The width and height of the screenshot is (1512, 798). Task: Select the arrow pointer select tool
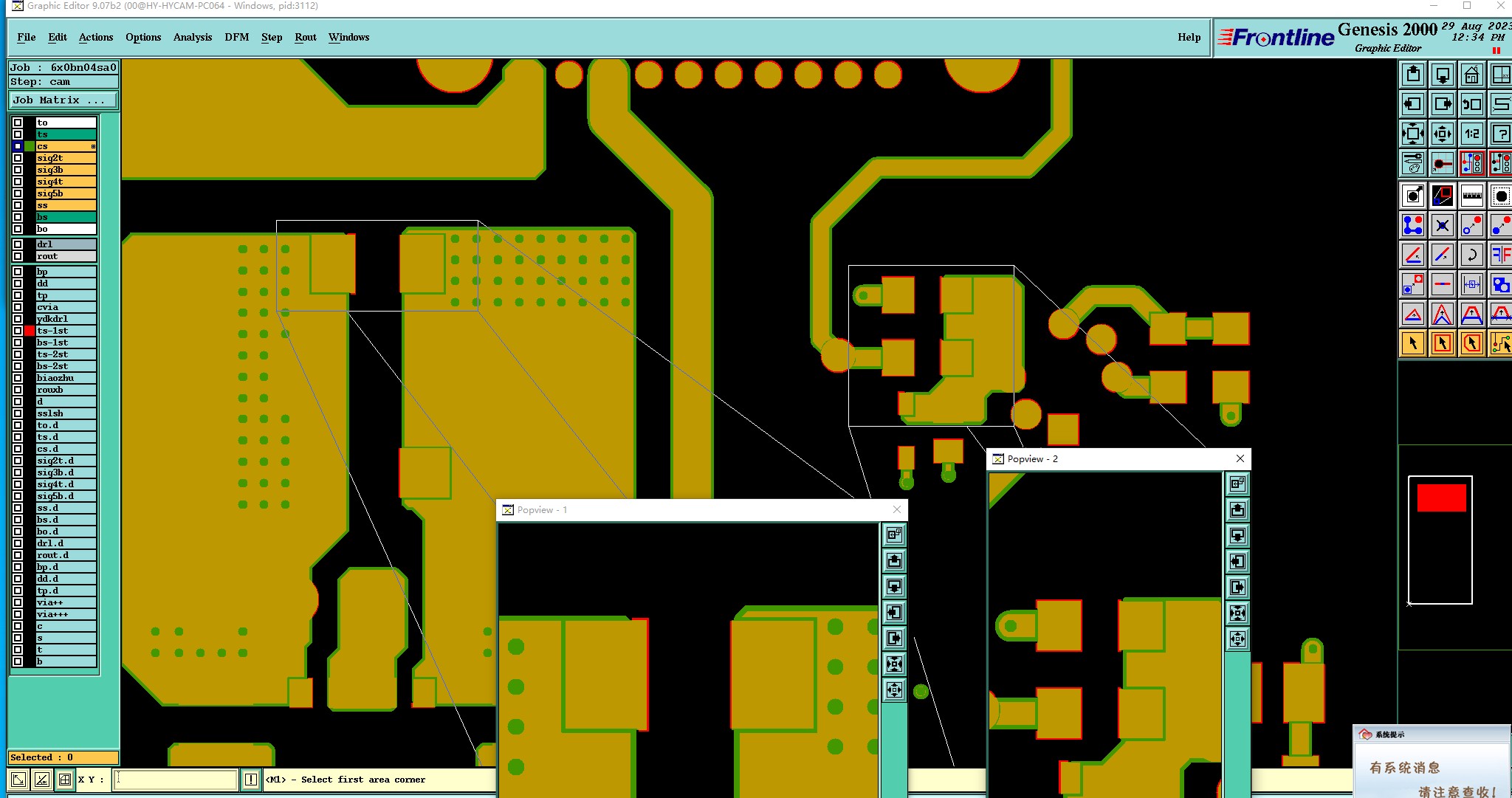pos(1413,343)
